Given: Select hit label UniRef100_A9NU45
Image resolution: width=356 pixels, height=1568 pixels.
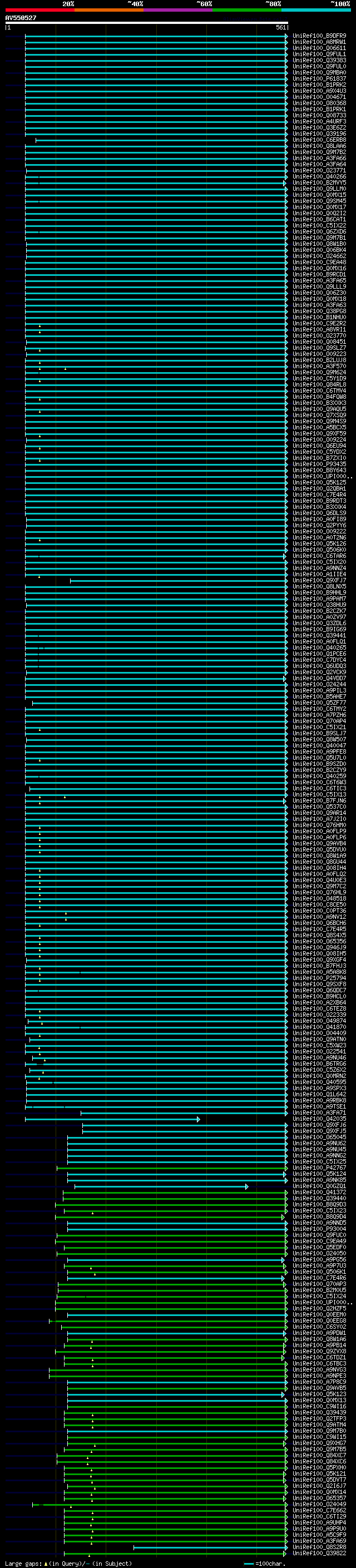Looking at the screenshot, I should pos(319,1149).
